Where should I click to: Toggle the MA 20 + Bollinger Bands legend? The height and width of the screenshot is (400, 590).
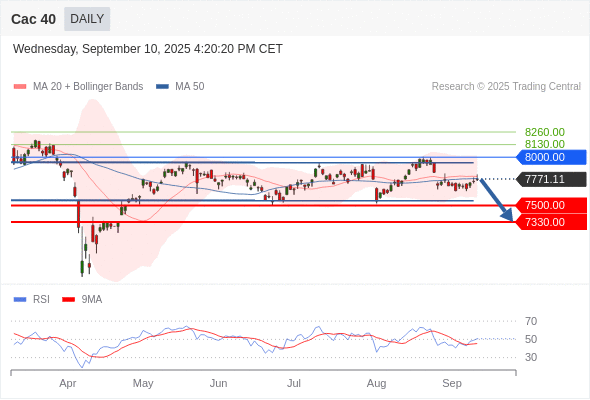(78, 87)
